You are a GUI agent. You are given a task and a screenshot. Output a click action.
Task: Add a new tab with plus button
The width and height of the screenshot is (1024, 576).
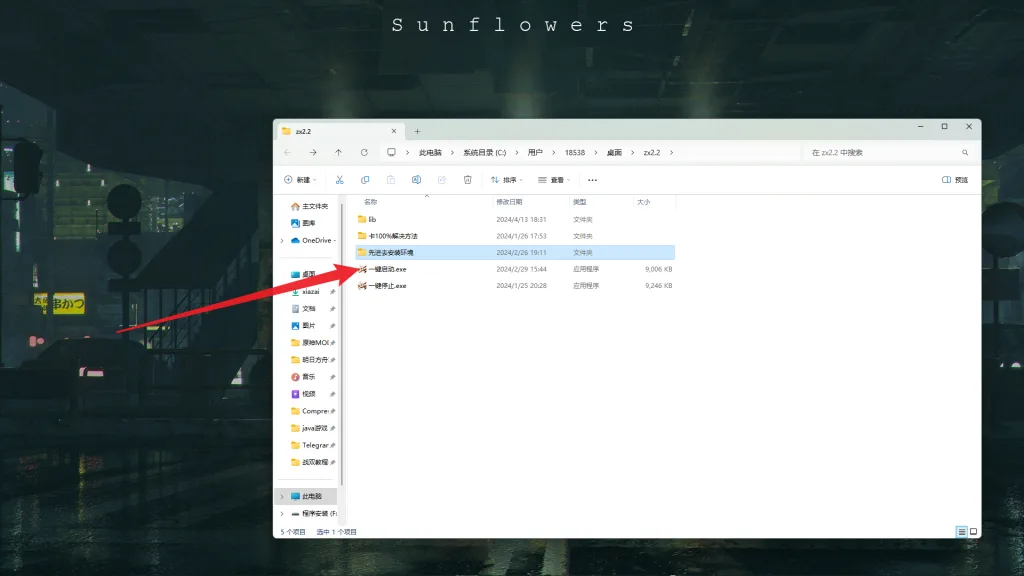tap(417, 131)
